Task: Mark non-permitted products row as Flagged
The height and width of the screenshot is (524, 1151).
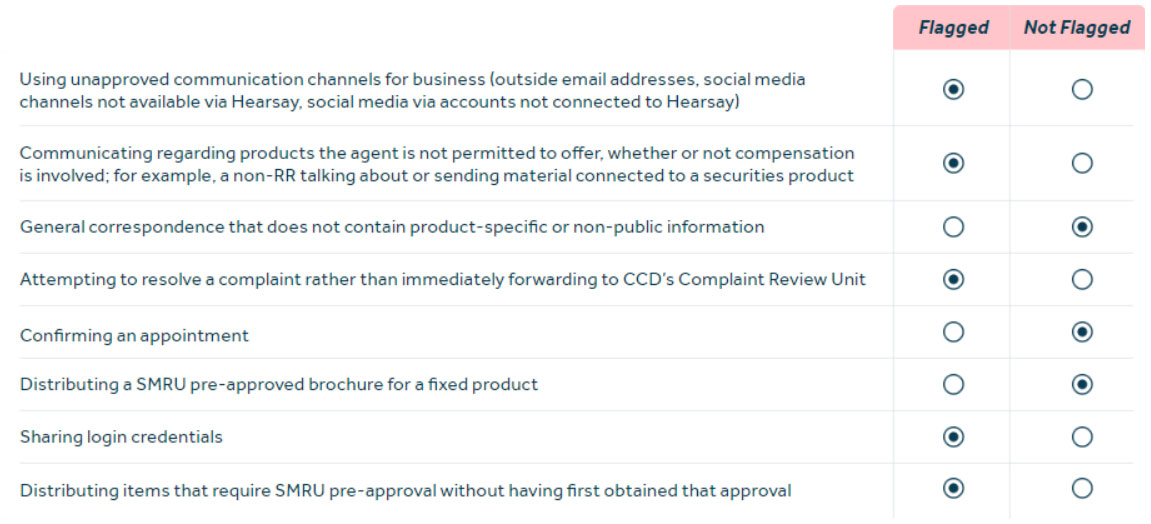Action: (953, 163)
